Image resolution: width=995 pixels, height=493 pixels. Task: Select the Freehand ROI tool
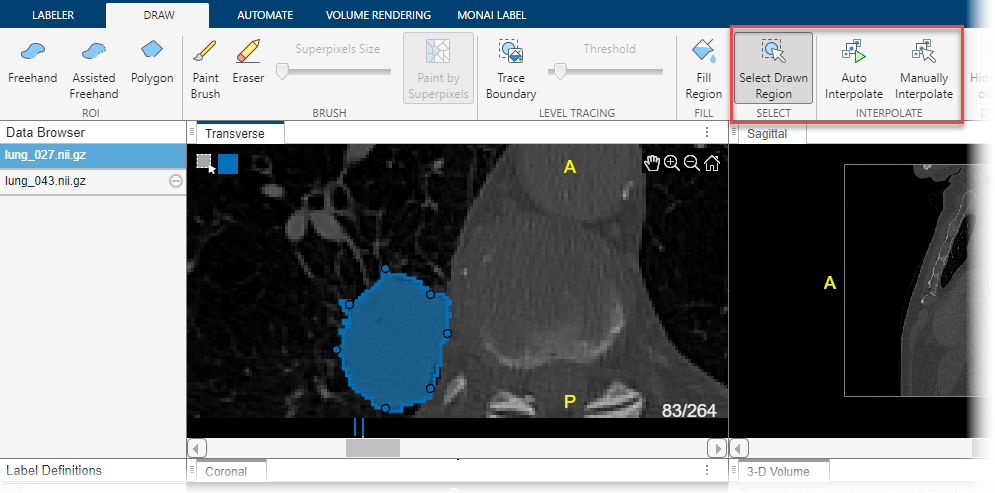pos(32,62)
